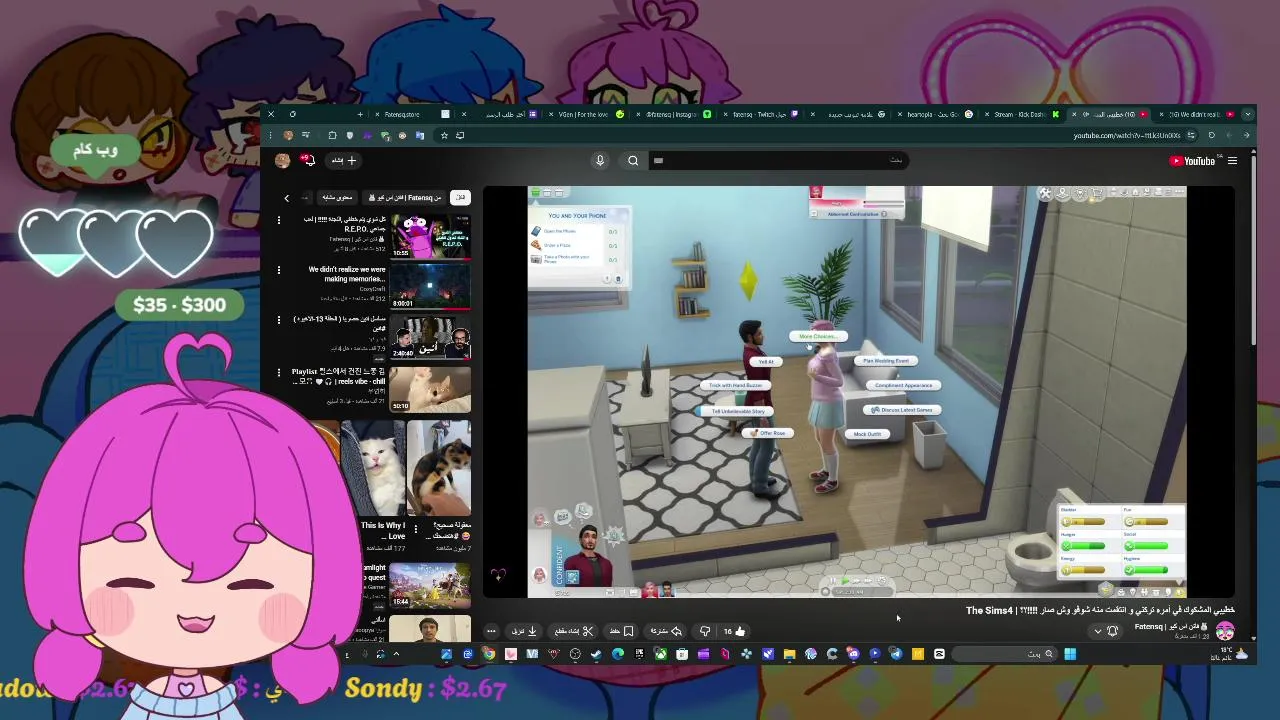Open the notifications bell with red badge
Screen dimensions: 1280x720
(x=309, y=160)
